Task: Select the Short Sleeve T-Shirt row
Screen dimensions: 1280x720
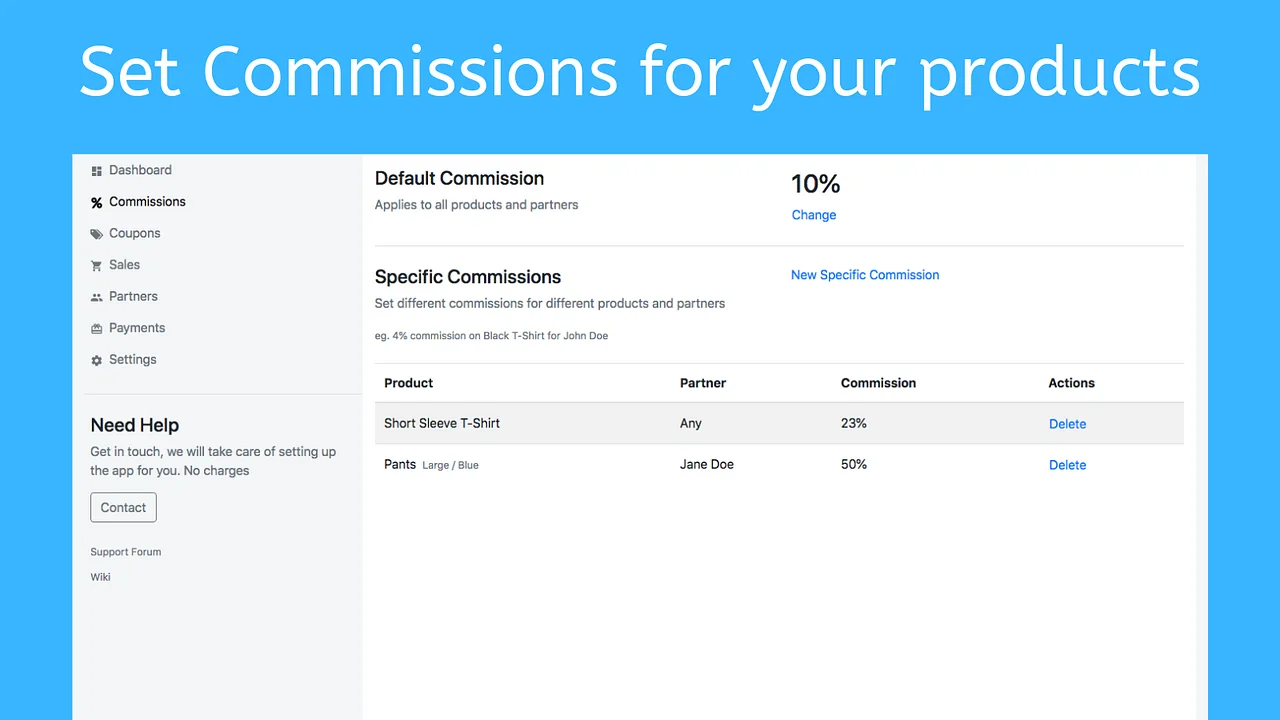Action: (442, 423)
